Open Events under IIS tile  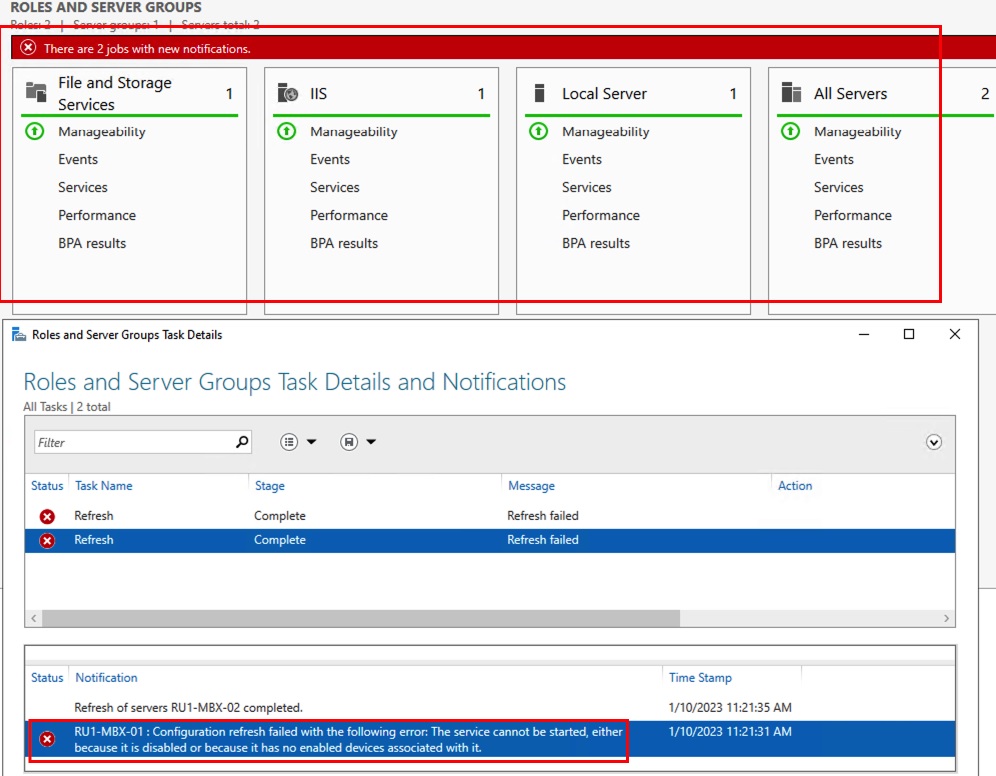pos(330,159)
